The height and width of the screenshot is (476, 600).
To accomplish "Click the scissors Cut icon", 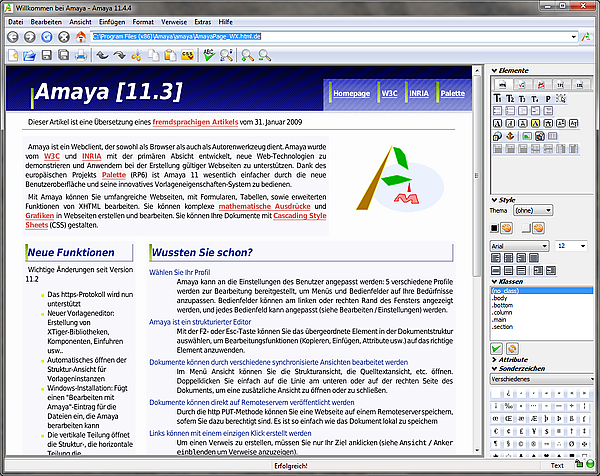I will [137, 55].
